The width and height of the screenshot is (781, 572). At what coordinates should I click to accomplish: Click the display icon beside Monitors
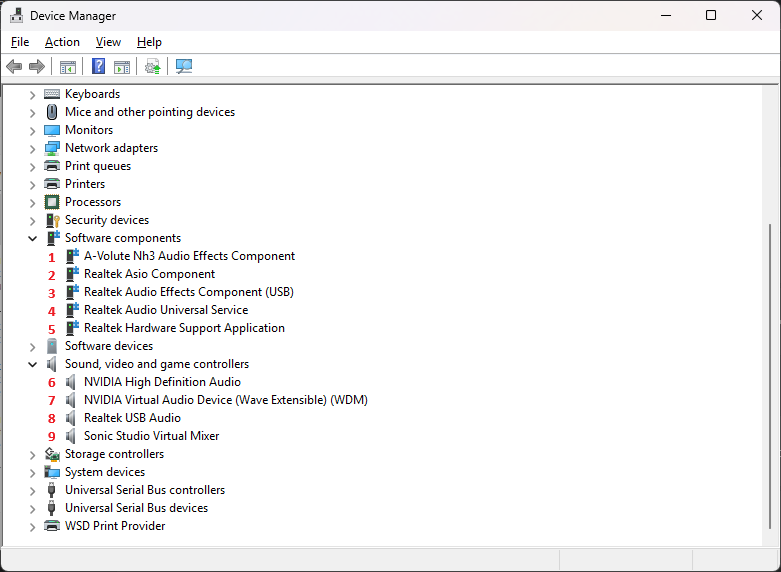52,130
